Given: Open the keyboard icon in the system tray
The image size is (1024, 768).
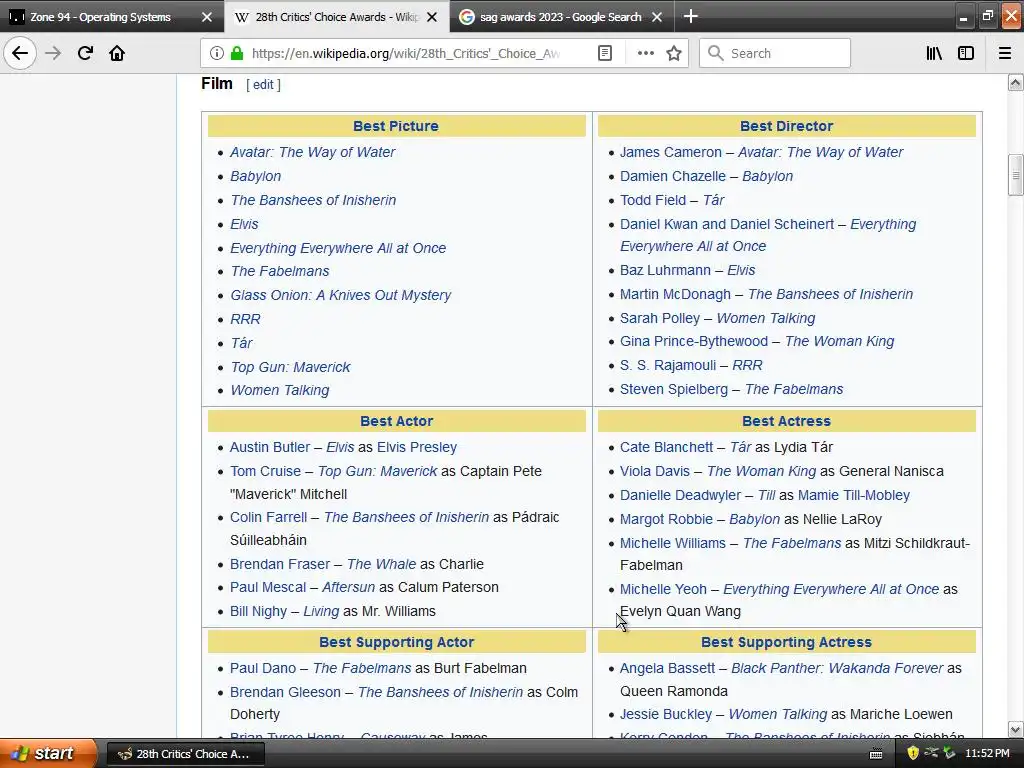Looking at the screenshot, I should coord(876,754).
